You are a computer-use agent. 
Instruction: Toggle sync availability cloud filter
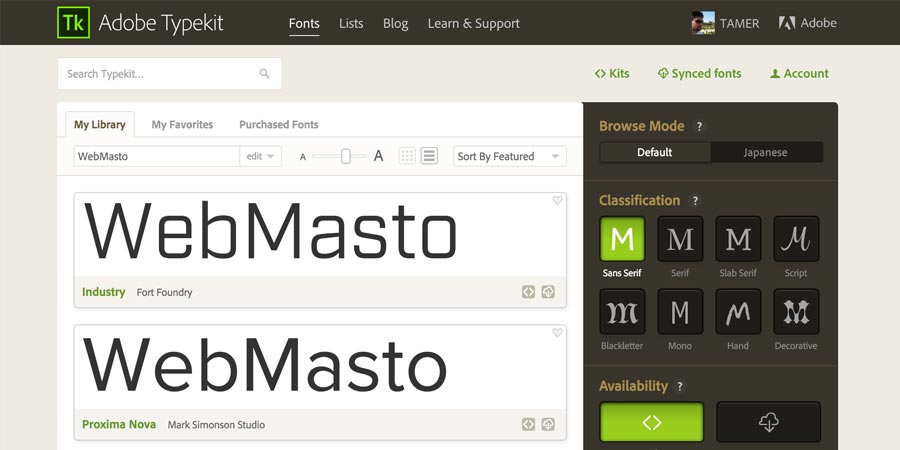pyautogui.click(x=769, y=422)
